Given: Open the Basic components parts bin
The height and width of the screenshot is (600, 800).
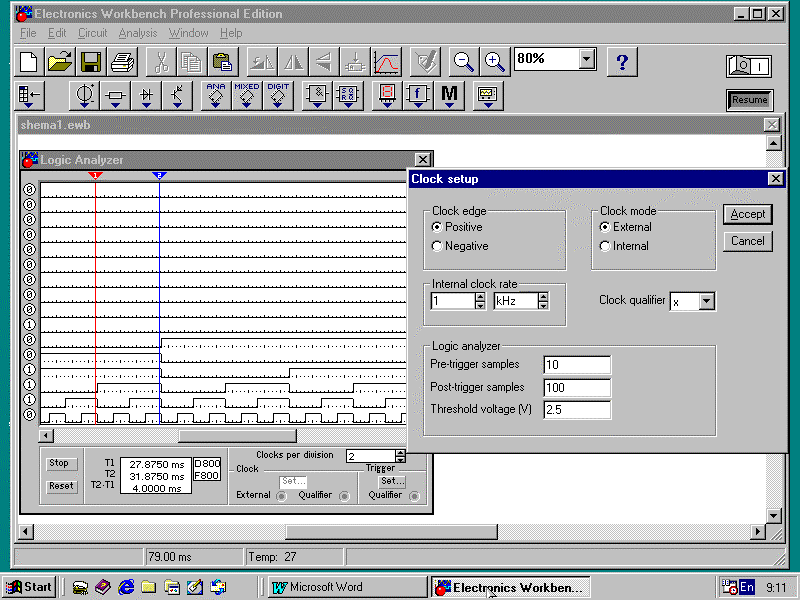Looking at the screenshot, I should pyautogui.click(x=115, y=95).
